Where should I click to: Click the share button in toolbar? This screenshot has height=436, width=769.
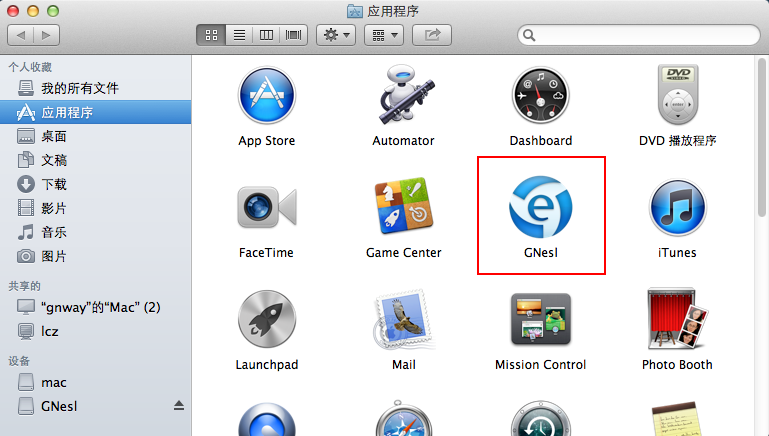coord(432,35)
